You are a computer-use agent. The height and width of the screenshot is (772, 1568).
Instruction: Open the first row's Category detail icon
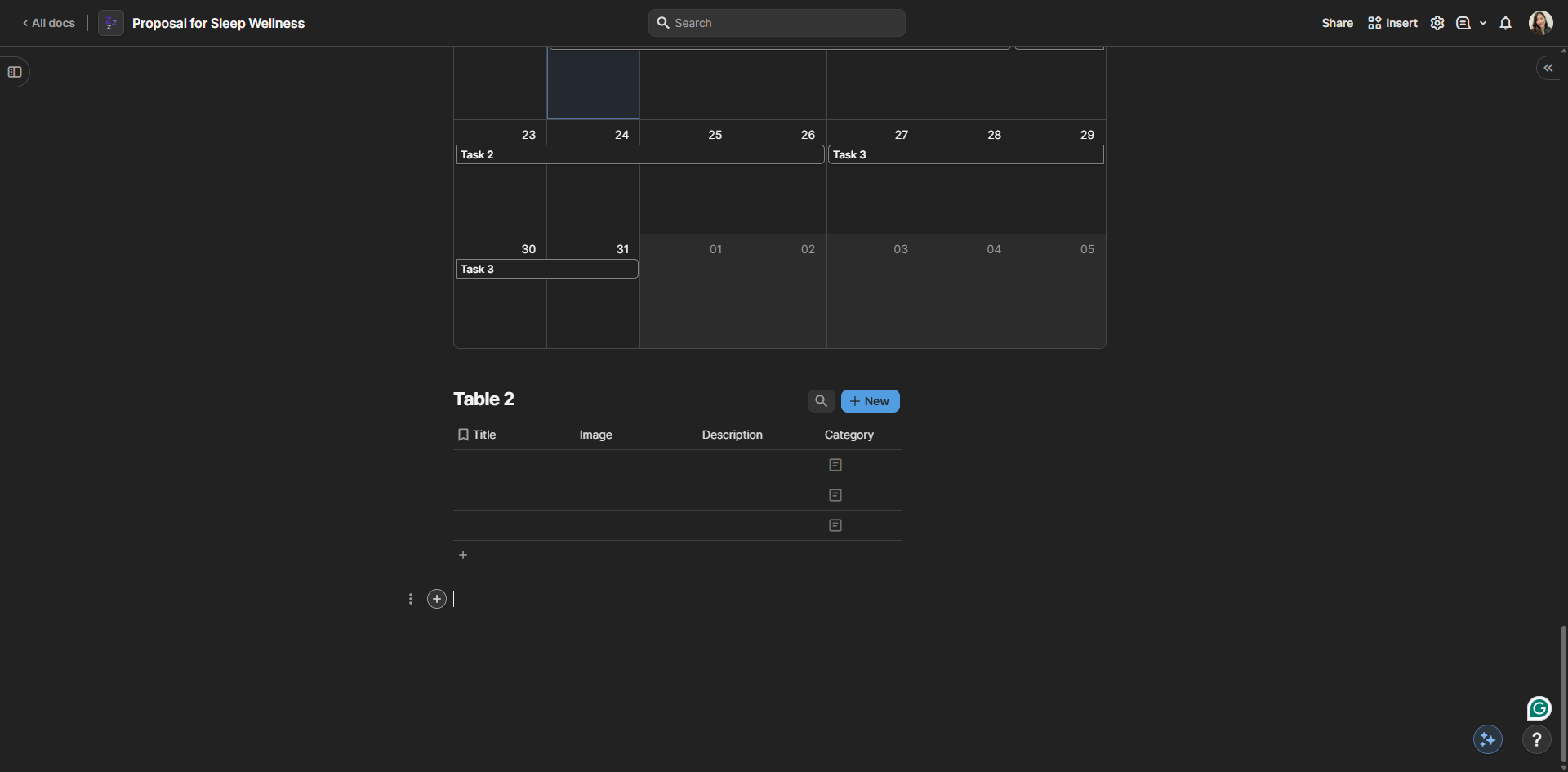click(x=835, y=465)
